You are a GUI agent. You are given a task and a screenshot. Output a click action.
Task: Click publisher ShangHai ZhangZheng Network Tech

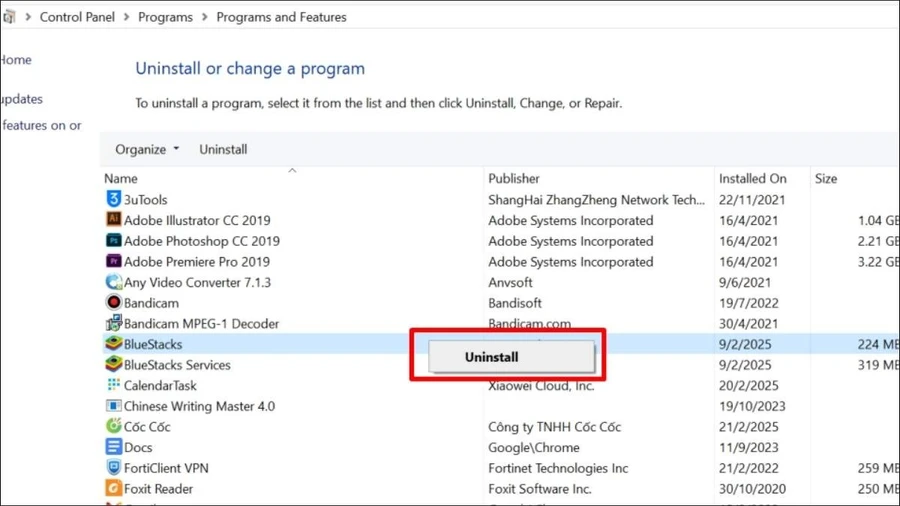(x=596, y=200)
